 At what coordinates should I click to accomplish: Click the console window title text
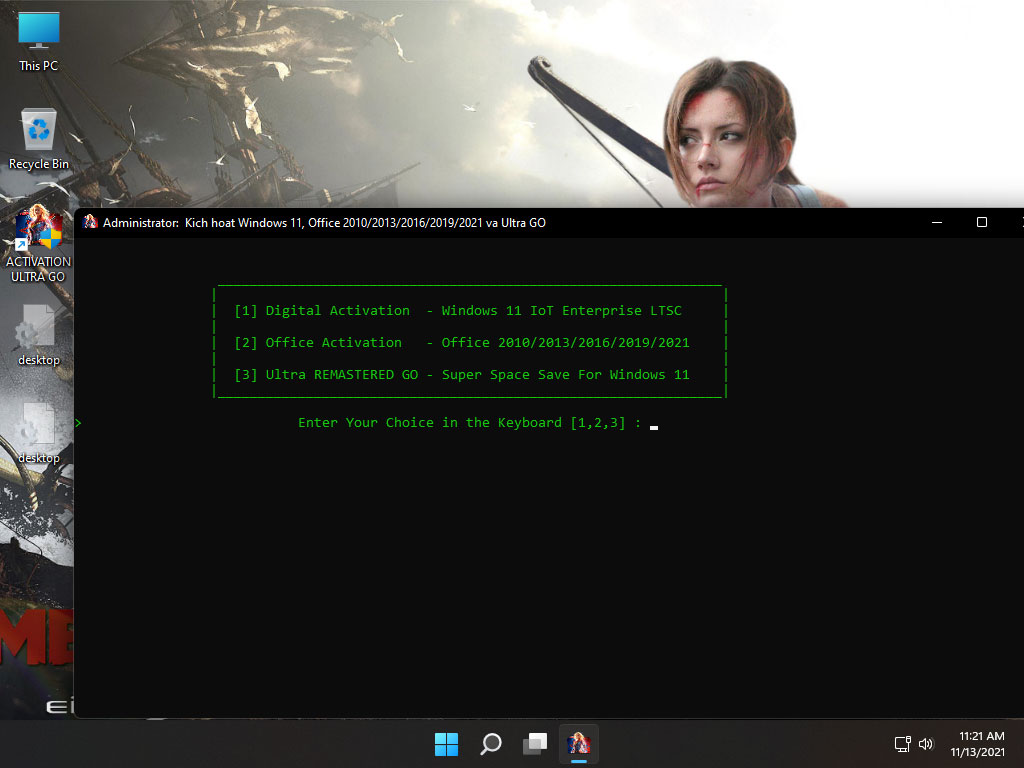point(324,223)
